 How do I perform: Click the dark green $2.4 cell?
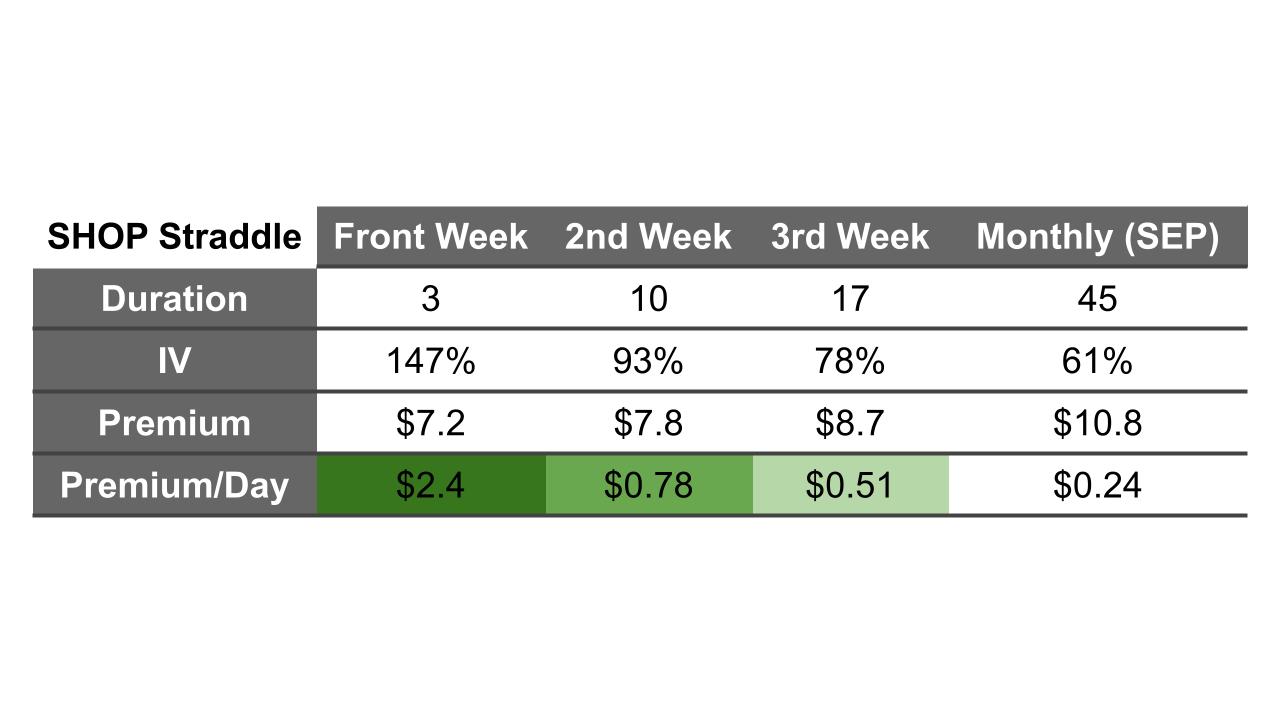coord(430,485)
